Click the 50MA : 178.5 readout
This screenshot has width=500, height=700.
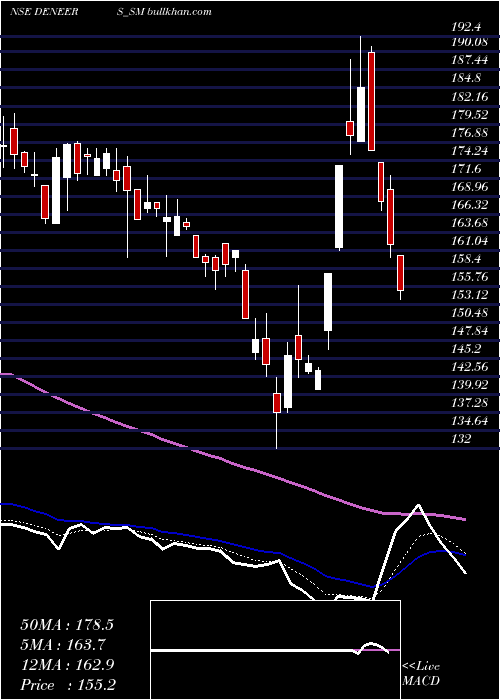(67, 625)
